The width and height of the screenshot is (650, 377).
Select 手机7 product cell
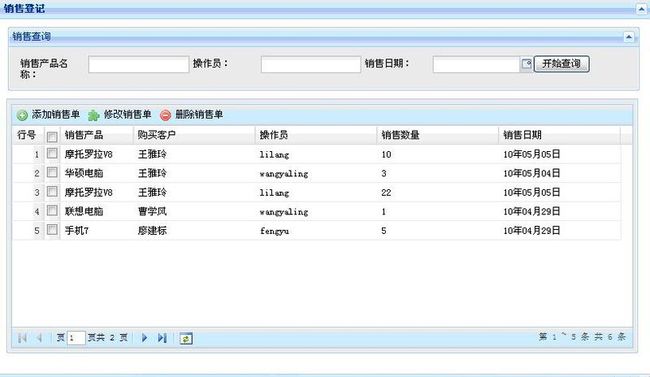tap(77, 231)
